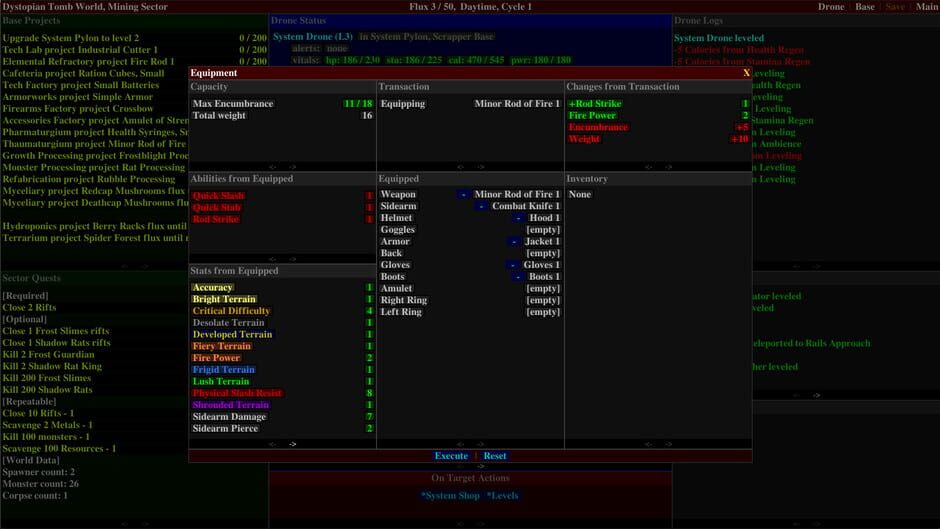Next page arrow at bottom of Inventory panel
This screenshot has width=940, height=529.
coord(668,444)
